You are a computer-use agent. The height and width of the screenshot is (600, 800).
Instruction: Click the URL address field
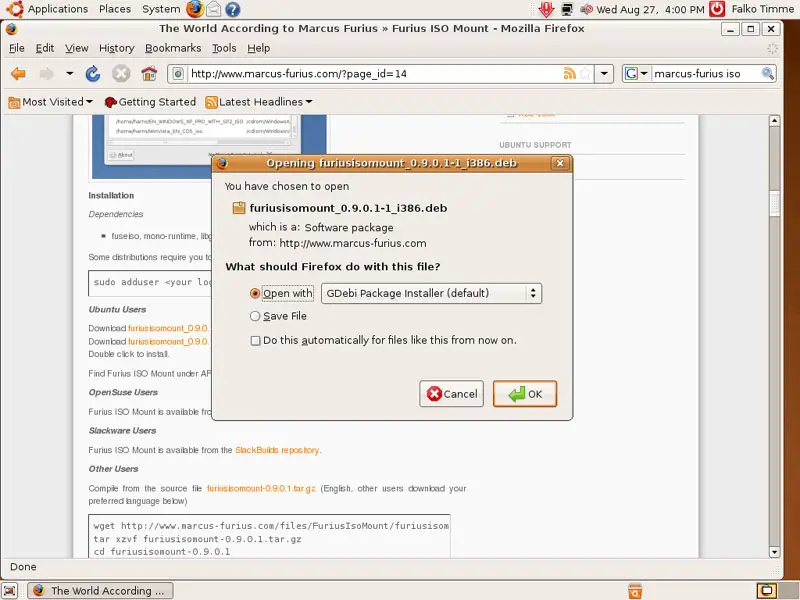375,74
